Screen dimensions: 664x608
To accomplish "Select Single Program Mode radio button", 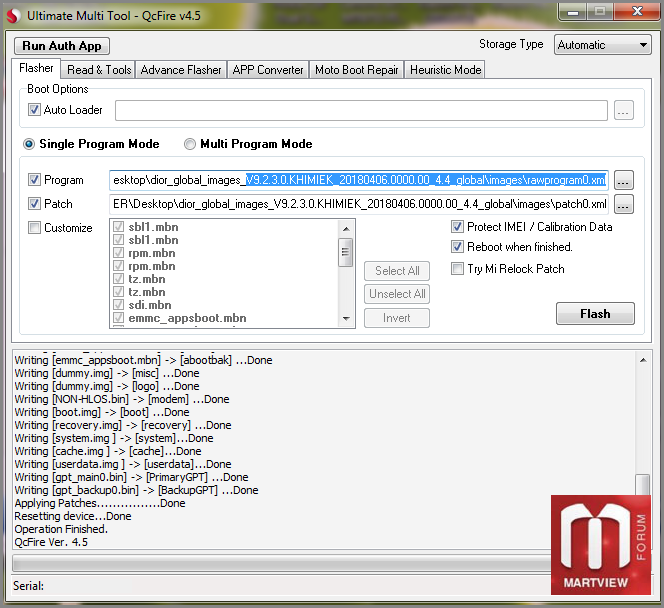I will pos(29,144).
